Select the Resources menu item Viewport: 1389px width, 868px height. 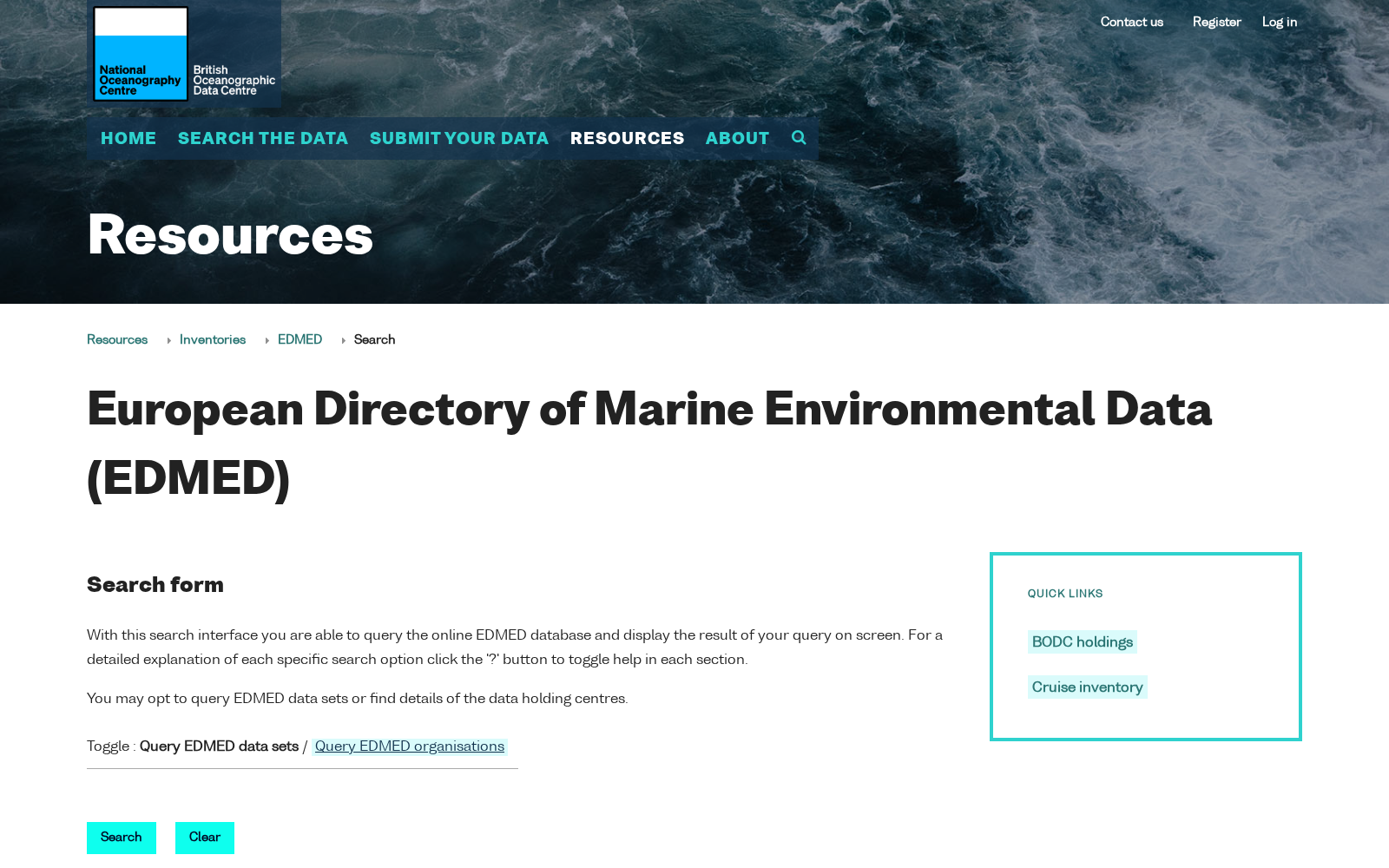(x=628, y=139)
